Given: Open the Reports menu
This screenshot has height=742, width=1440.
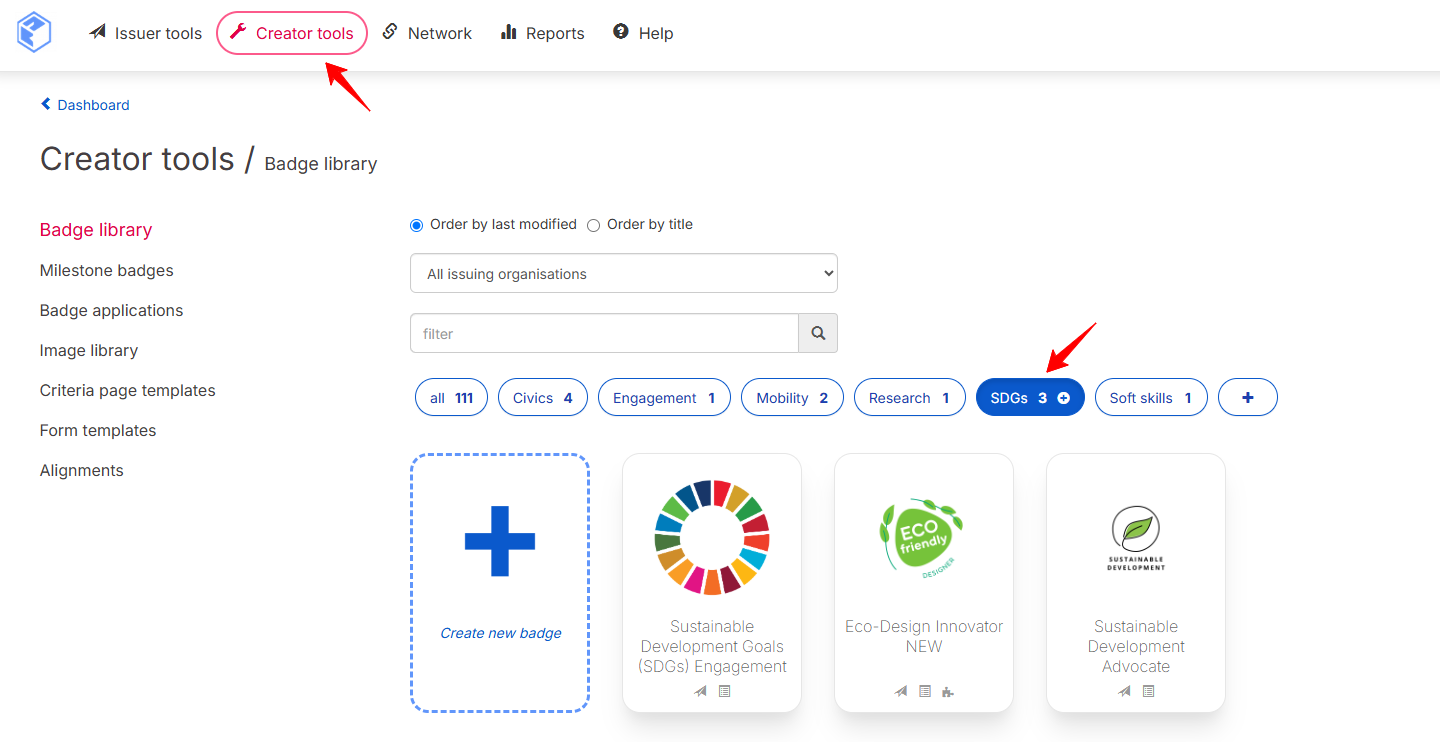Looking at the screenshot, I should (x=543, y=33).
